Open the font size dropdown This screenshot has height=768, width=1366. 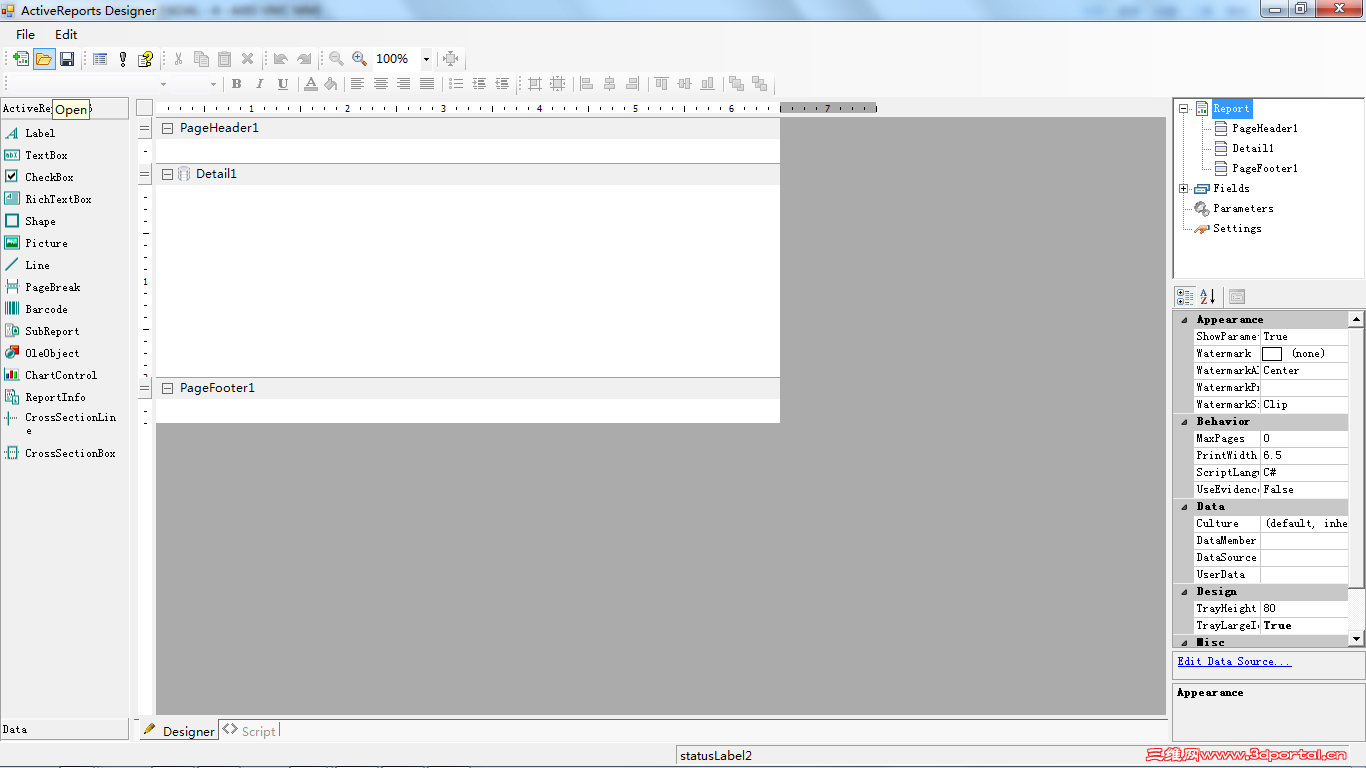point(213,84)
